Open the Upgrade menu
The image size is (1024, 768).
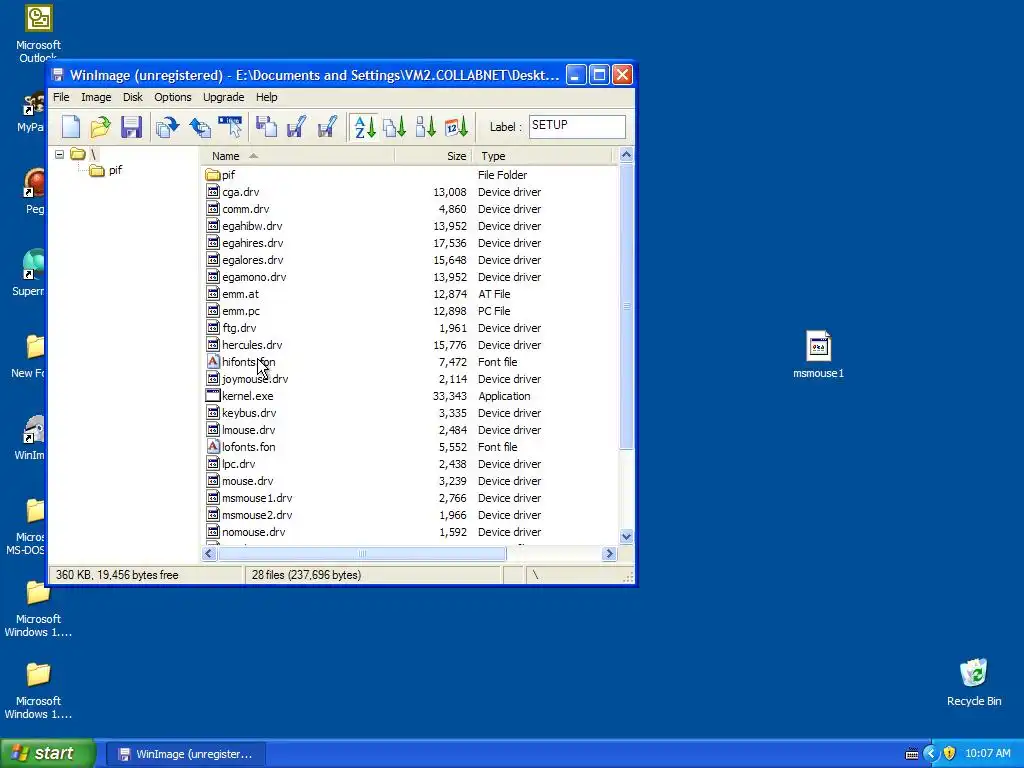pyautogui.click(x=223, y=97)
